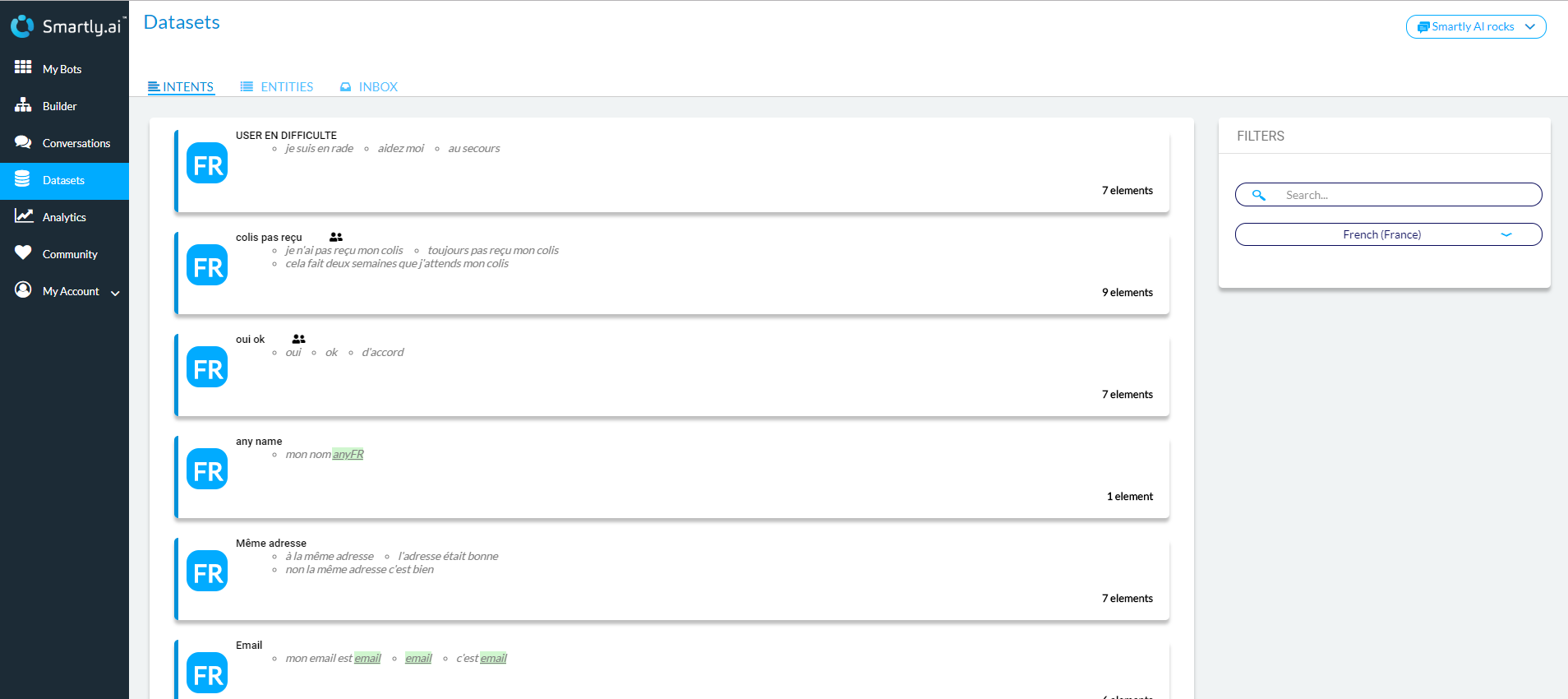Open Builder from the sidebar
This screenshot has width=1568, height=699.
tap(64, 106)
